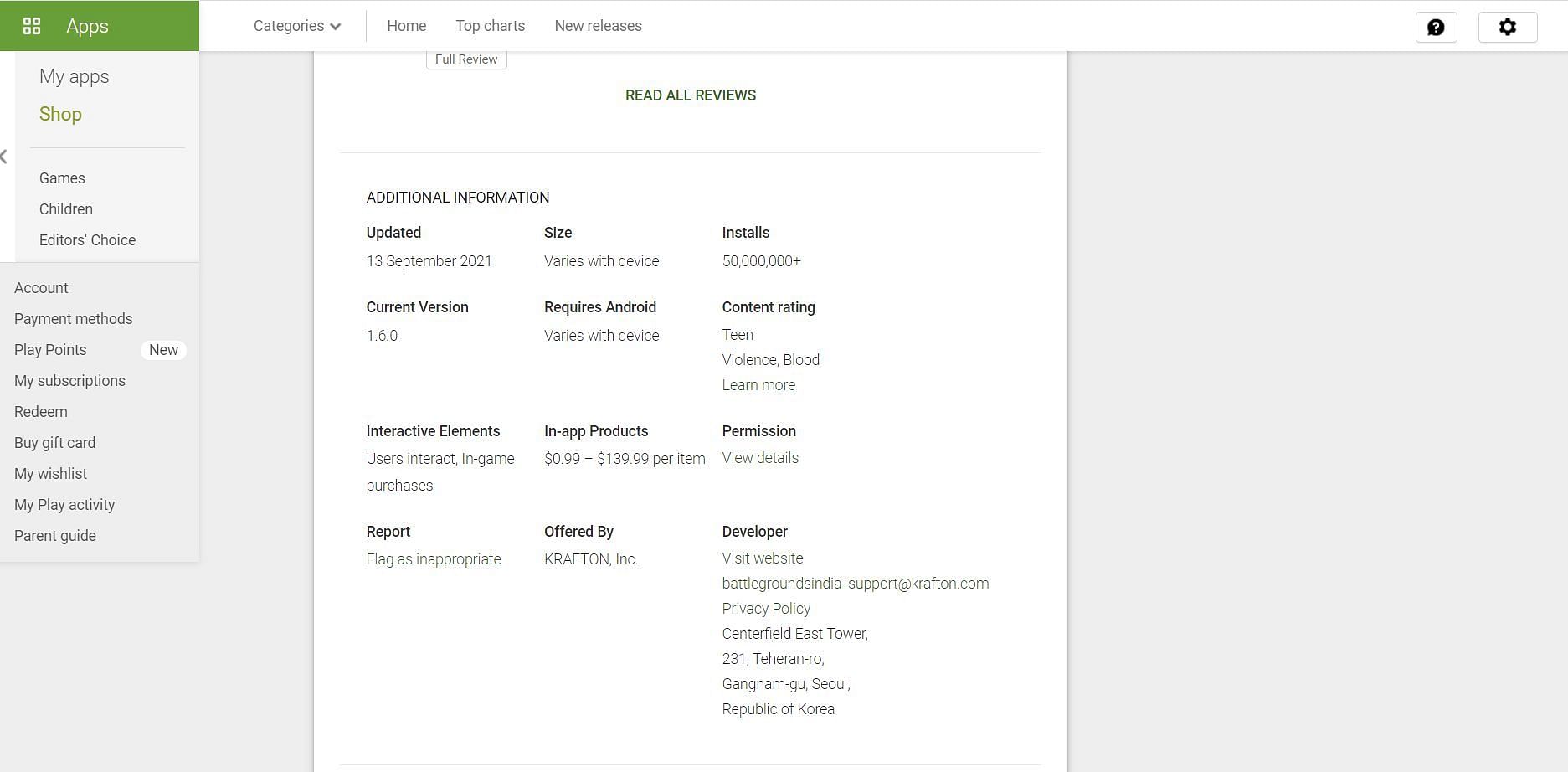Open Learn more under Content rating

(758, 385)
